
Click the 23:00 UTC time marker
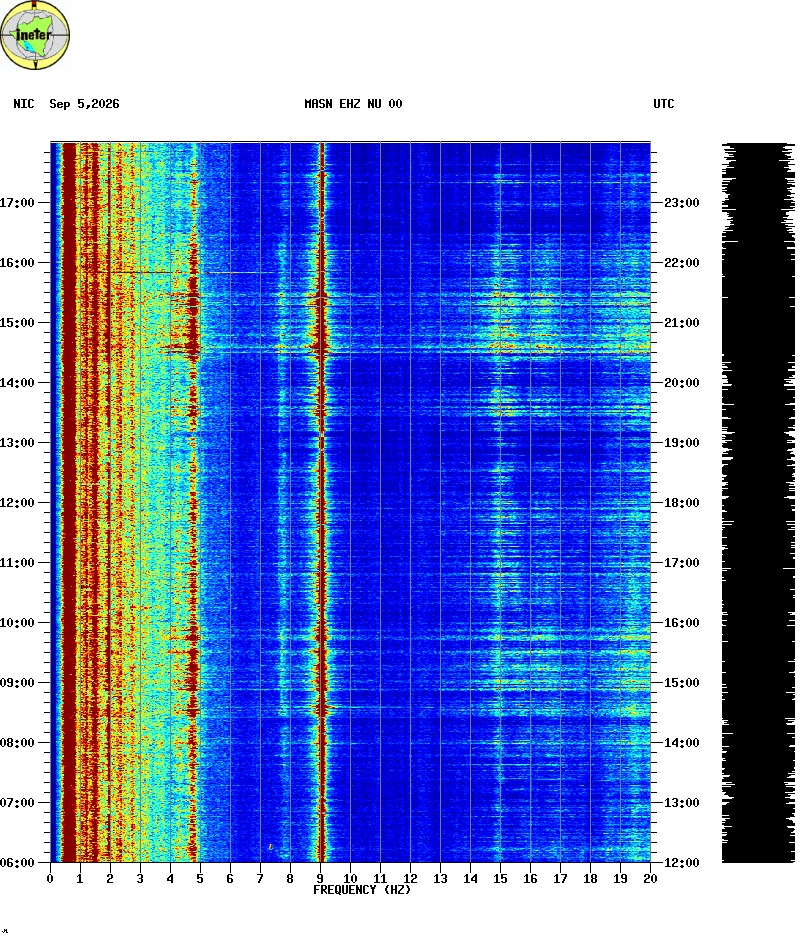(x=682, y=203)
